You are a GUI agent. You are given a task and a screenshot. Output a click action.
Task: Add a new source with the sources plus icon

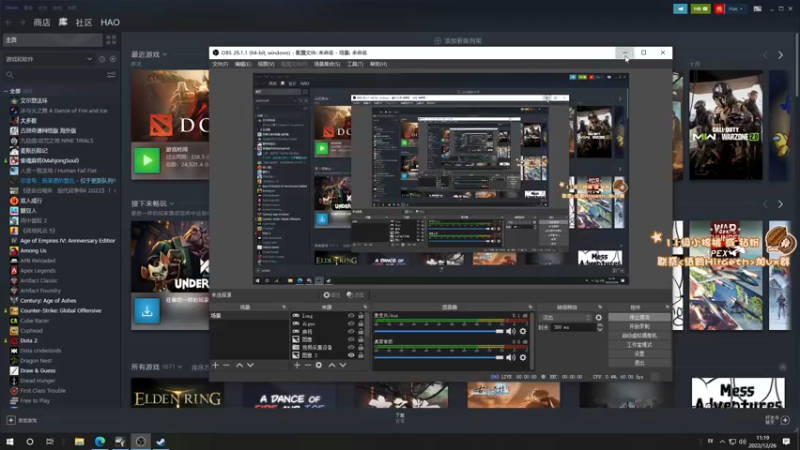pyautogui.click(x=297, y=365)
